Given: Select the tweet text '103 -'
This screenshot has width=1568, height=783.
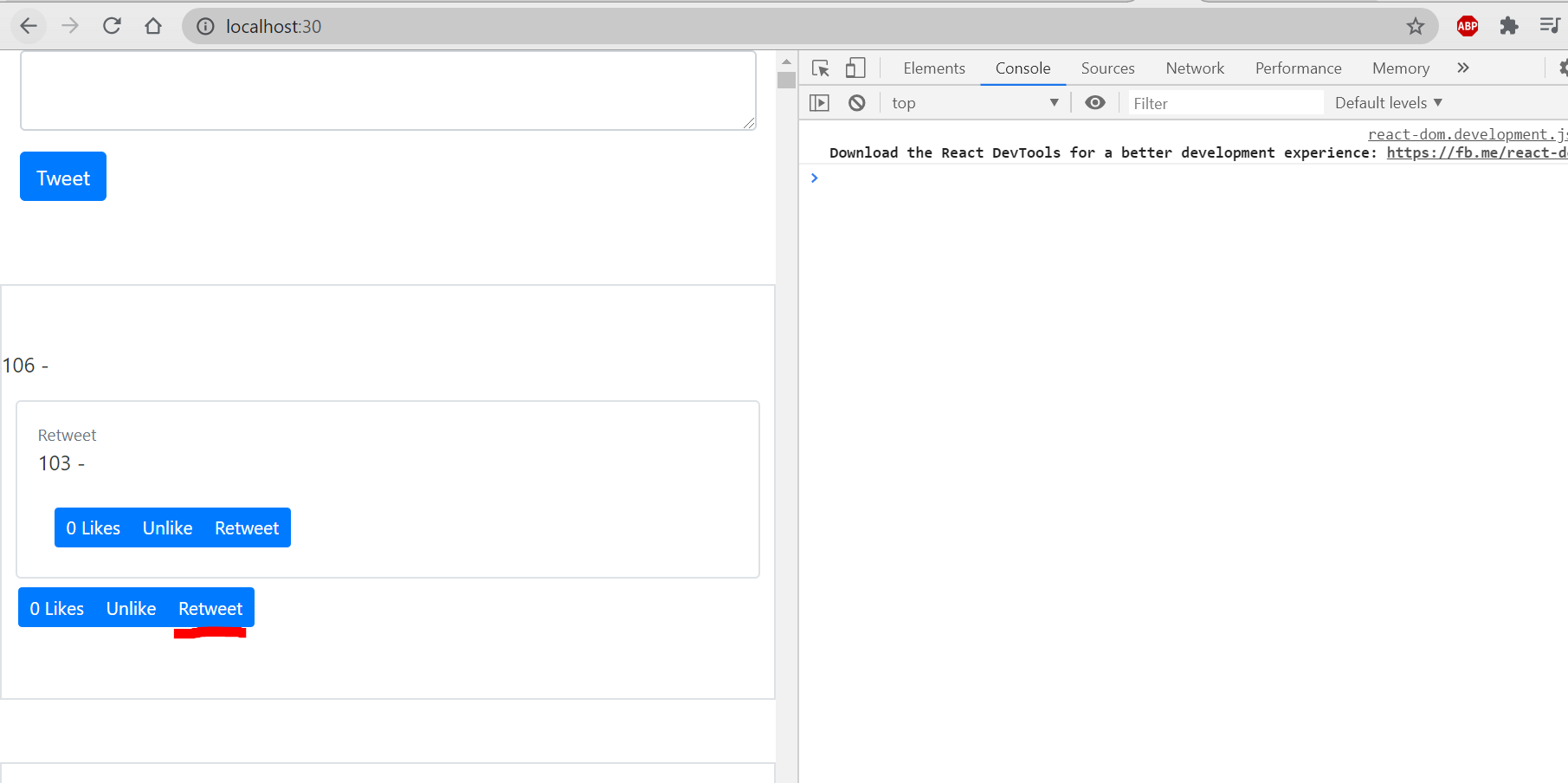Looking at the screenshot, I should 61,463.
